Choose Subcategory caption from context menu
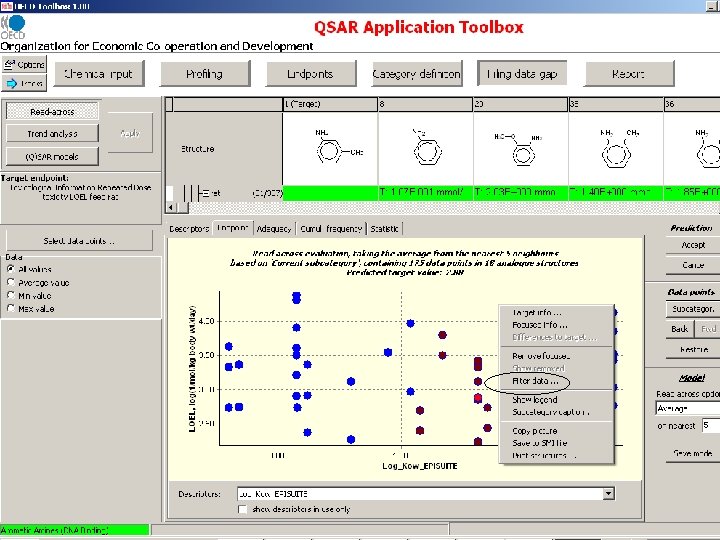The width and height of the screenshot is (720, 540). [x=550, y=412]
